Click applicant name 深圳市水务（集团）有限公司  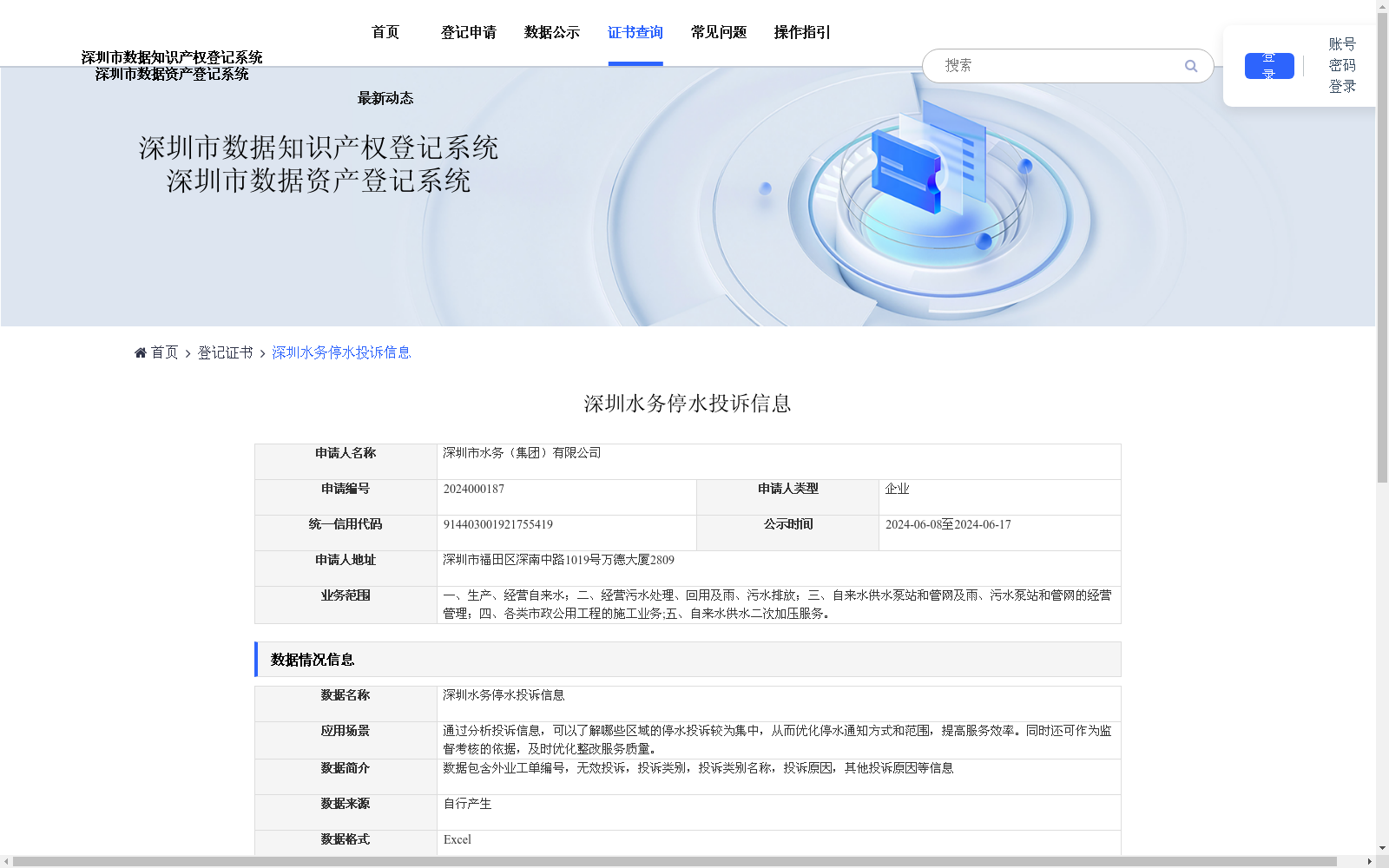click(x=522, y=453)
